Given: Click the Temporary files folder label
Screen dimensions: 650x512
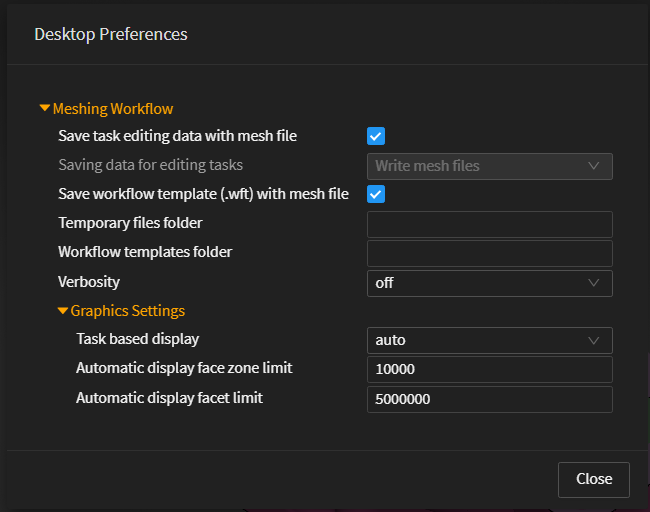Looking at the screenshot, I should point(130,223).
